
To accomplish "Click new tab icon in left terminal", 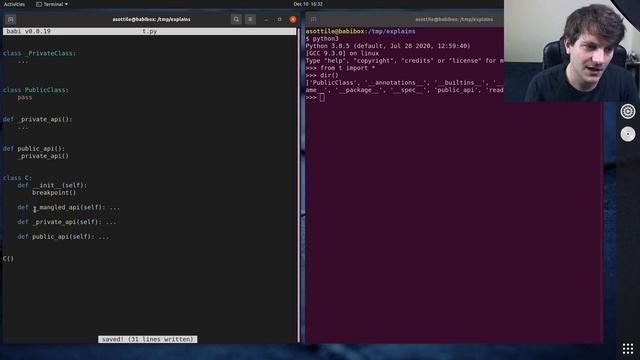I will point(11,19).
